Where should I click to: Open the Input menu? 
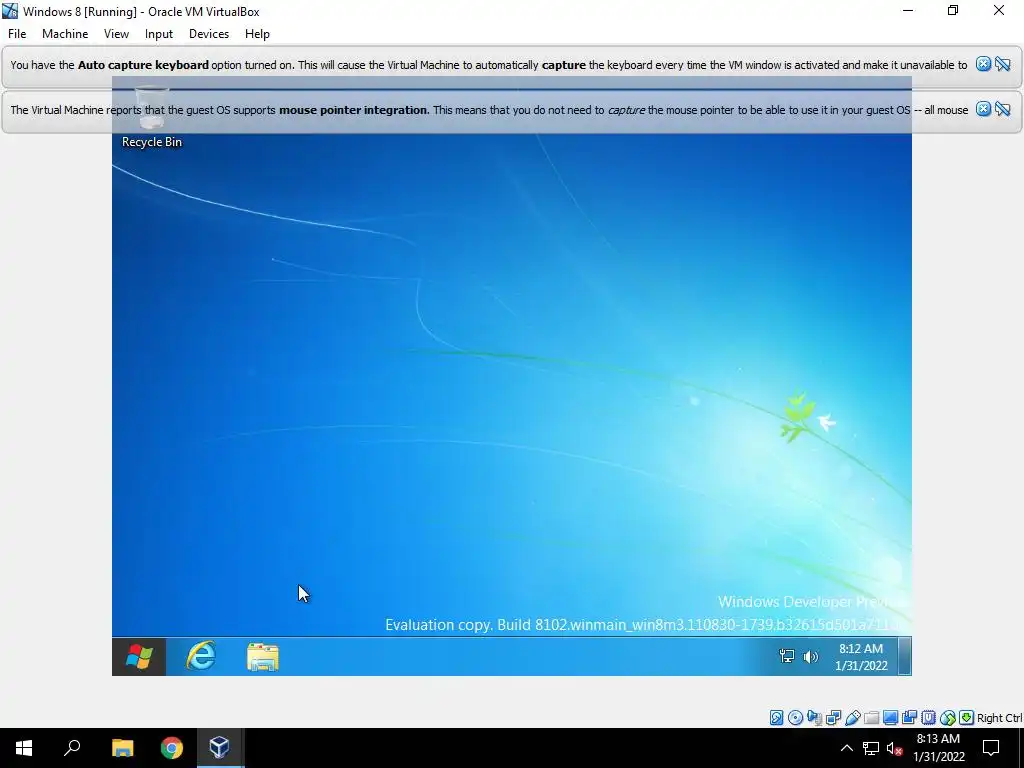pyautogui.click(x=159, y=34)
